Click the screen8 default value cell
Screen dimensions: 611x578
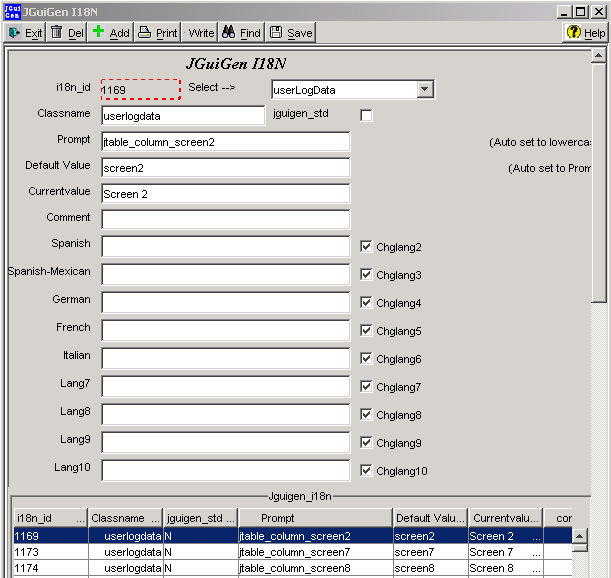coord(430,568)
